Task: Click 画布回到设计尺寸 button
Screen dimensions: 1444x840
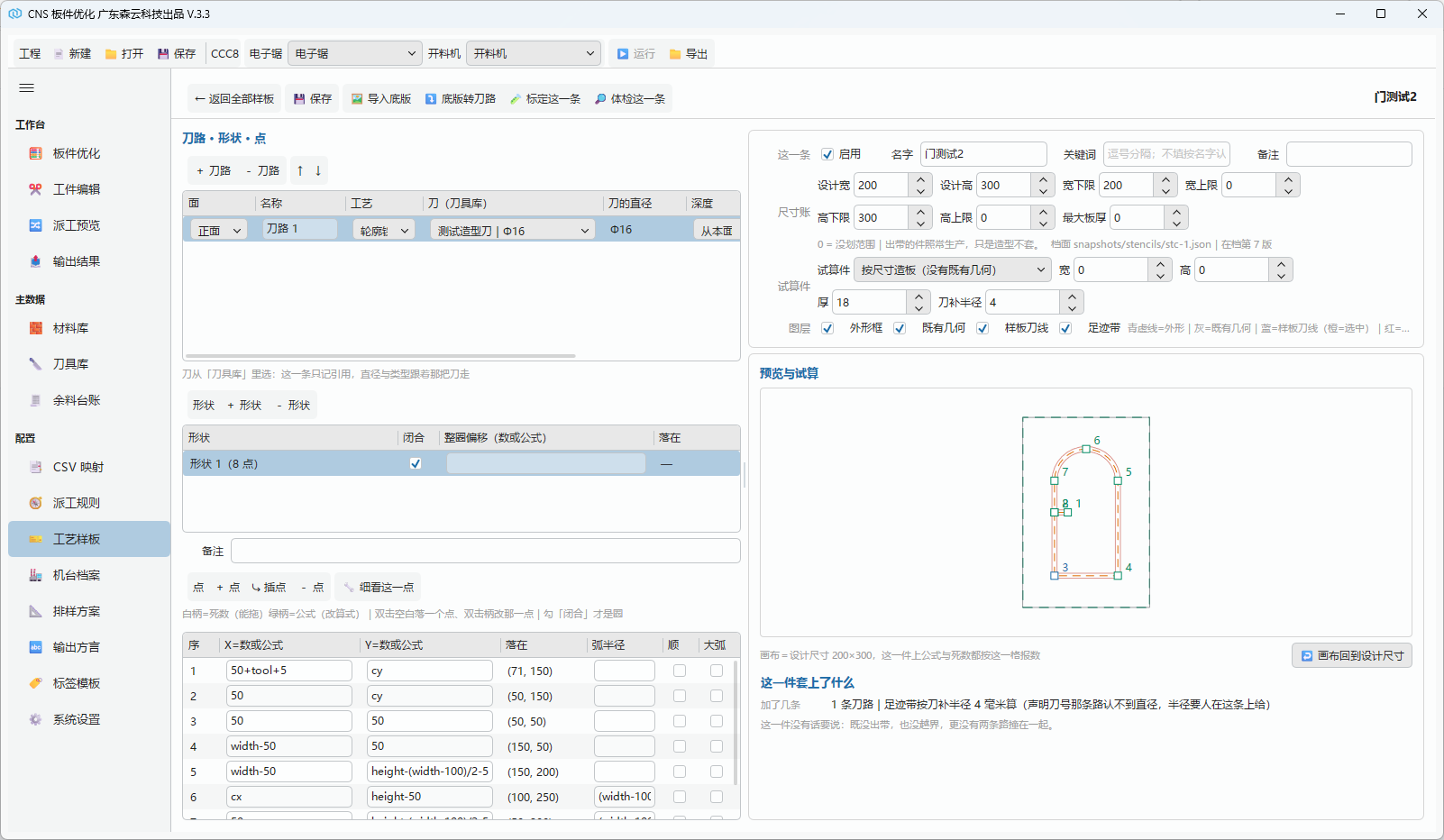Action: (x=1352, y=655)
